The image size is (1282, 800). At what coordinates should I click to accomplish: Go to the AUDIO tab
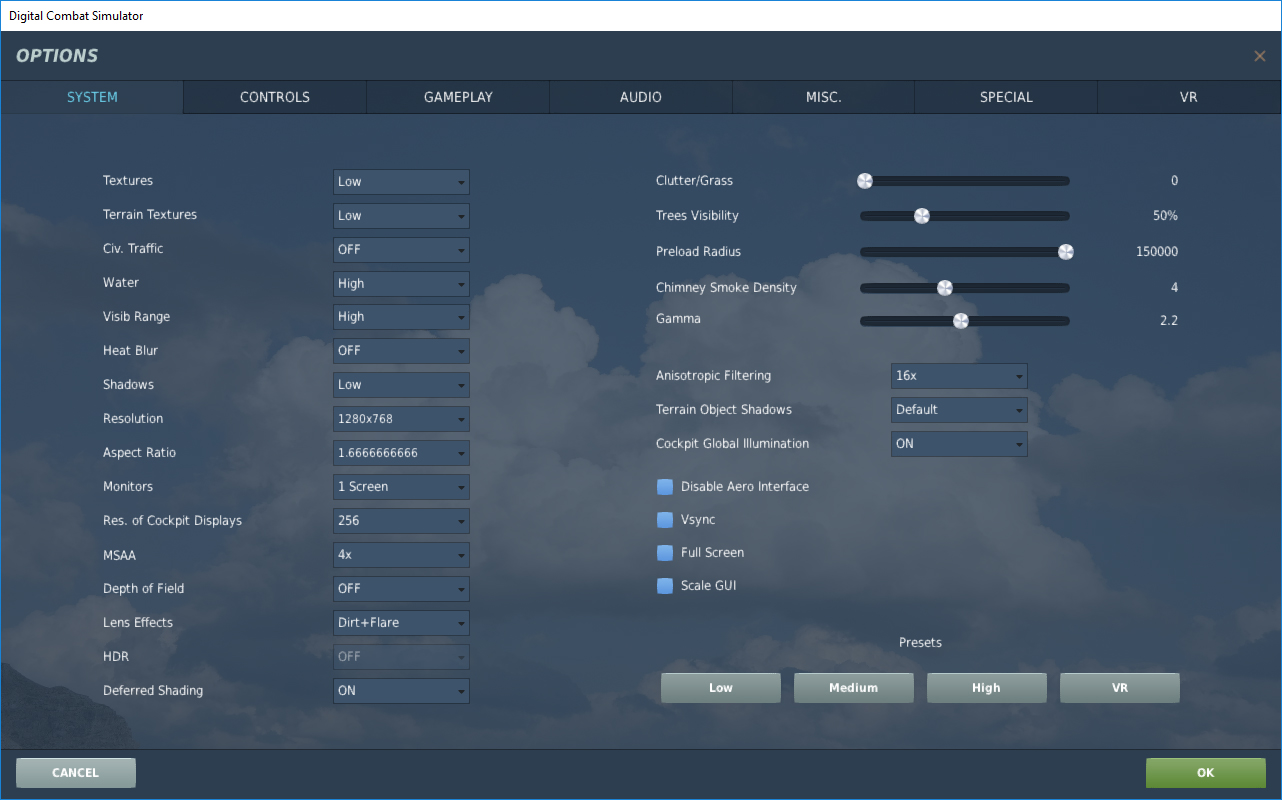(641, 97)
